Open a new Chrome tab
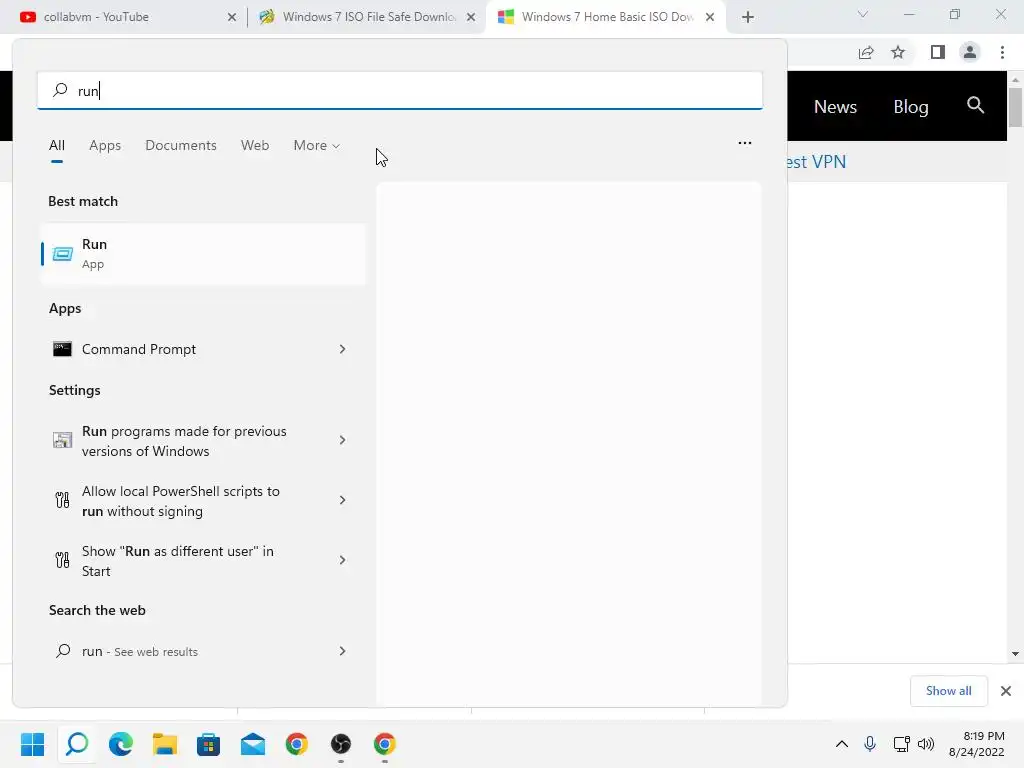This screenshot has width=1024, height=768. (748, 17)
